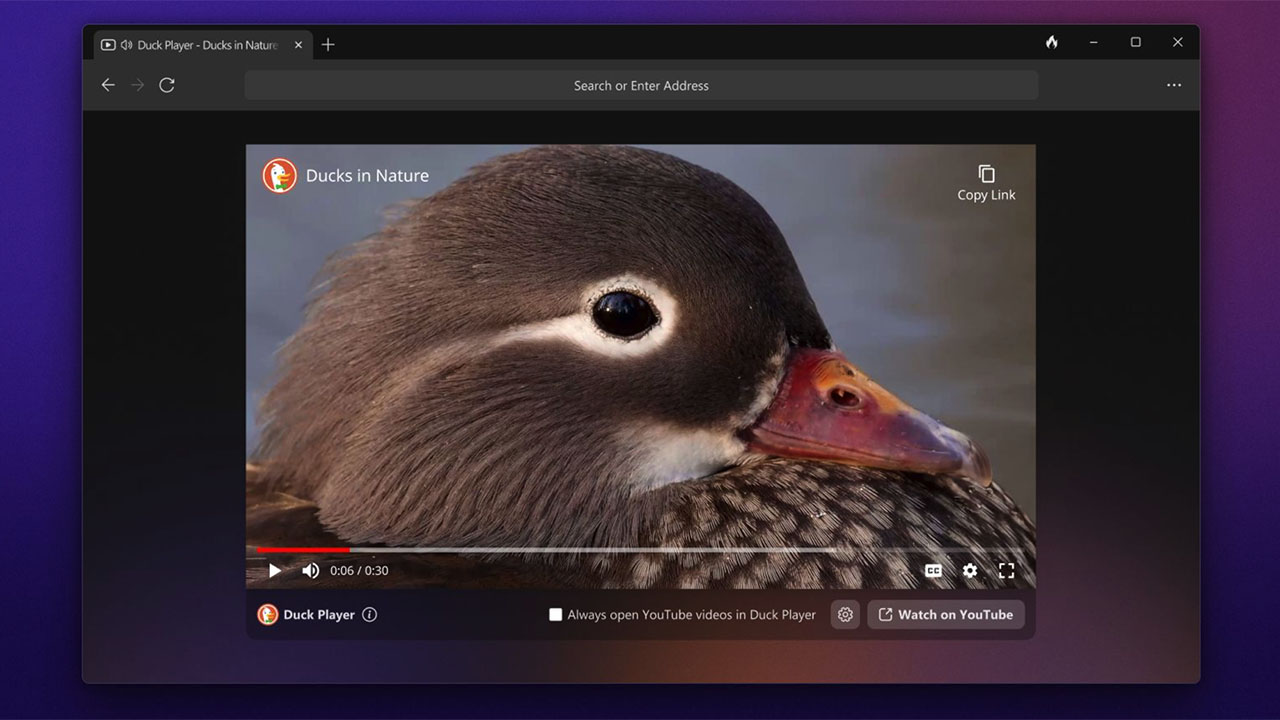1280x720 pixels.
Task: Click Watch on YouTube button
Action: pyautogui.click(x=945, y=615)
